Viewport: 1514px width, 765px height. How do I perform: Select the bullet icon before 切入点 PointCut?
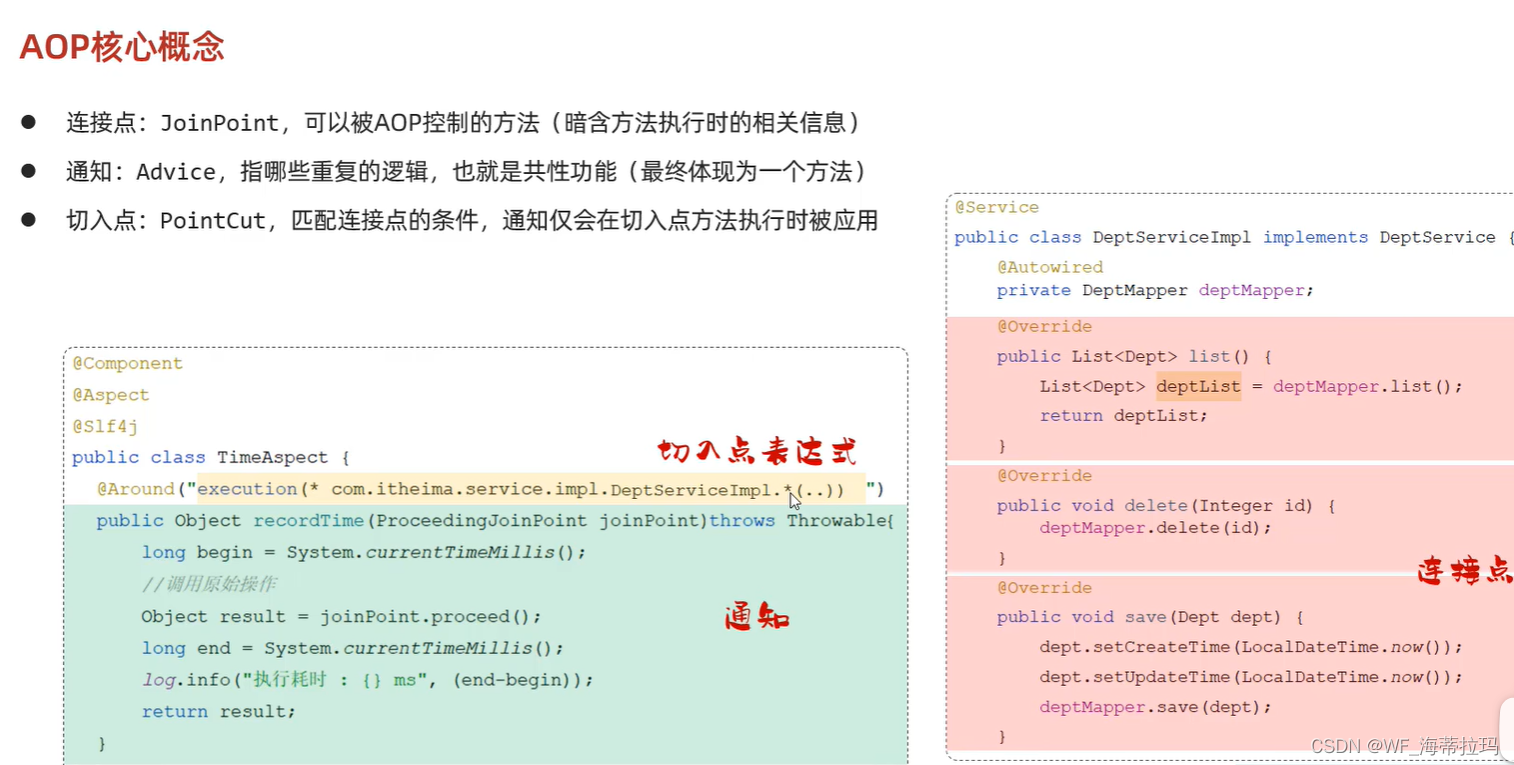[28, 220]
